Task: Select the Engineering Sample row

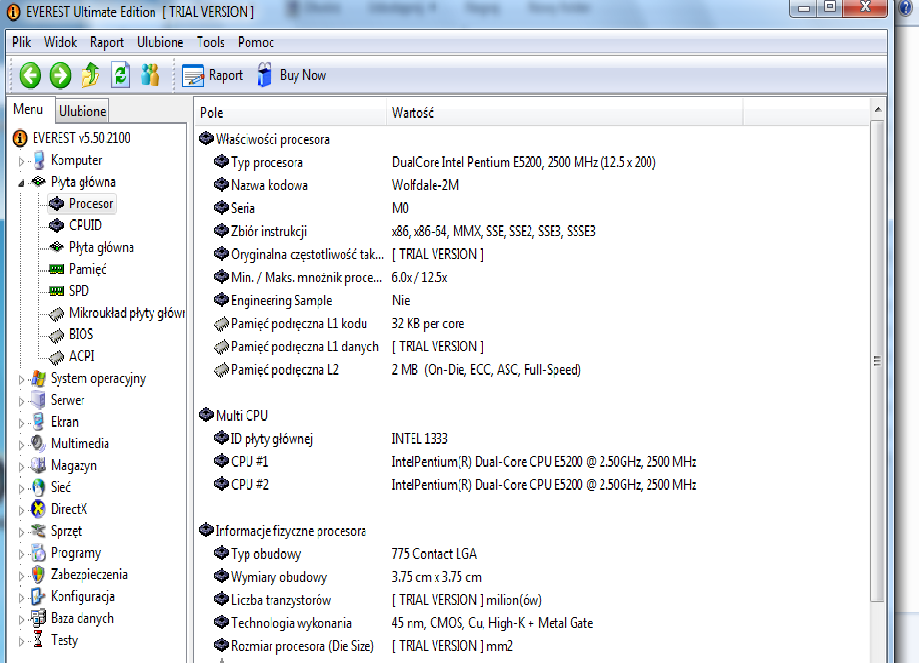Action: coord(312,300)
